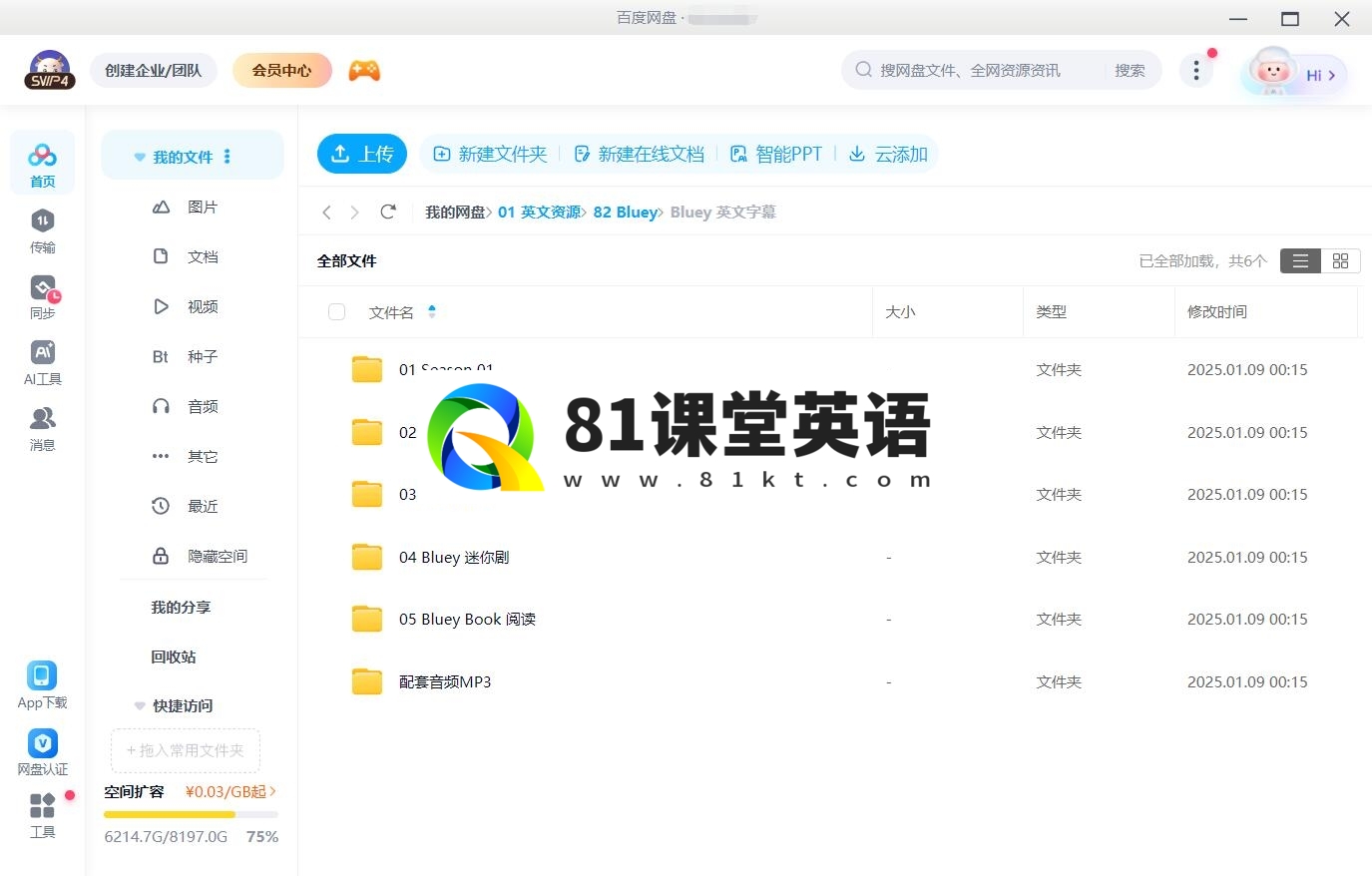Open the 04 Bluey 迷你剧 folder icon
The height and width of the screenshot is (876, 1372).
click(x=367, y=557)
